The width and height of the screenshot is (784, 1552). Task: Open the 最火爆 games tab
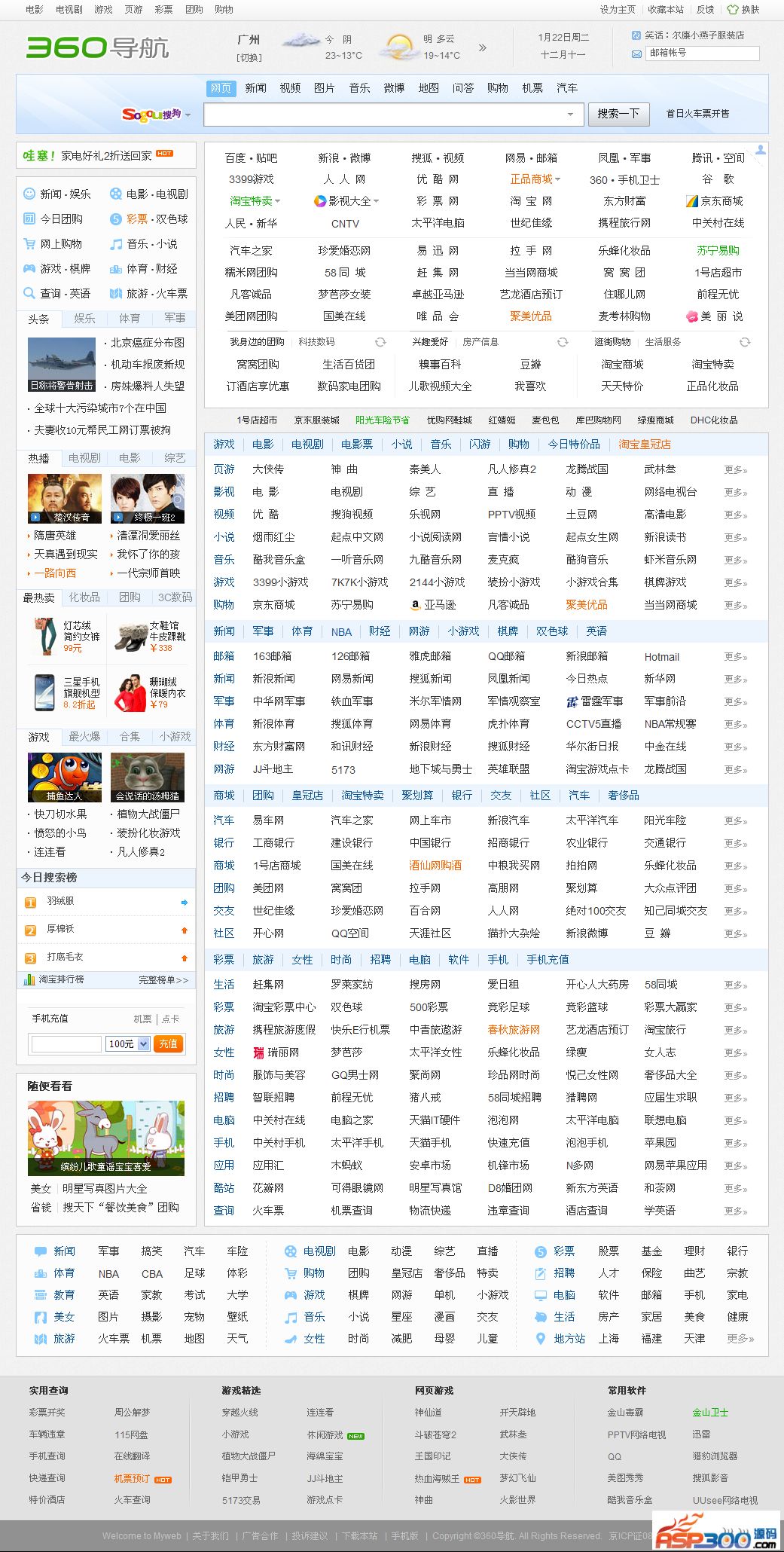[84, 737]
